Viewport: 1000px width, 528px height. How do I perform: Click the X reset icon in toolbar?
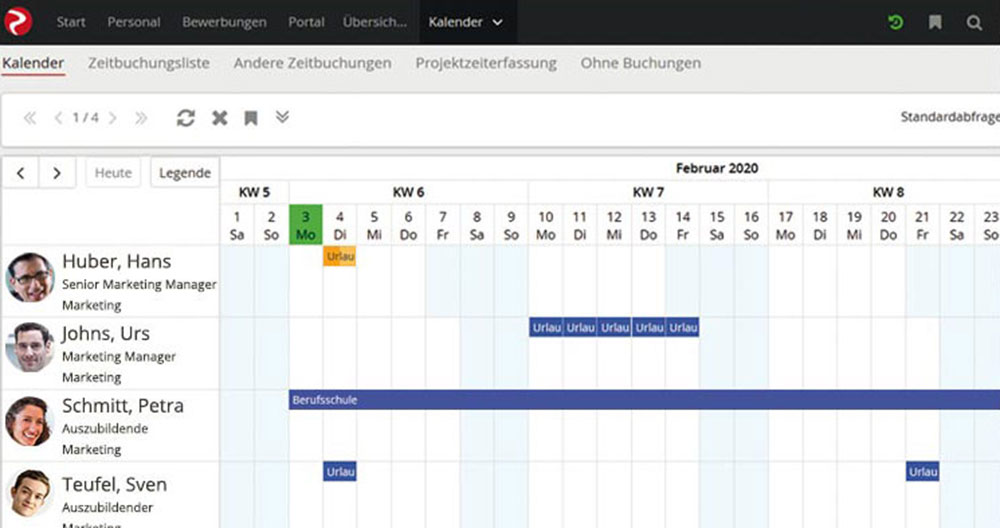click(219, 118)
